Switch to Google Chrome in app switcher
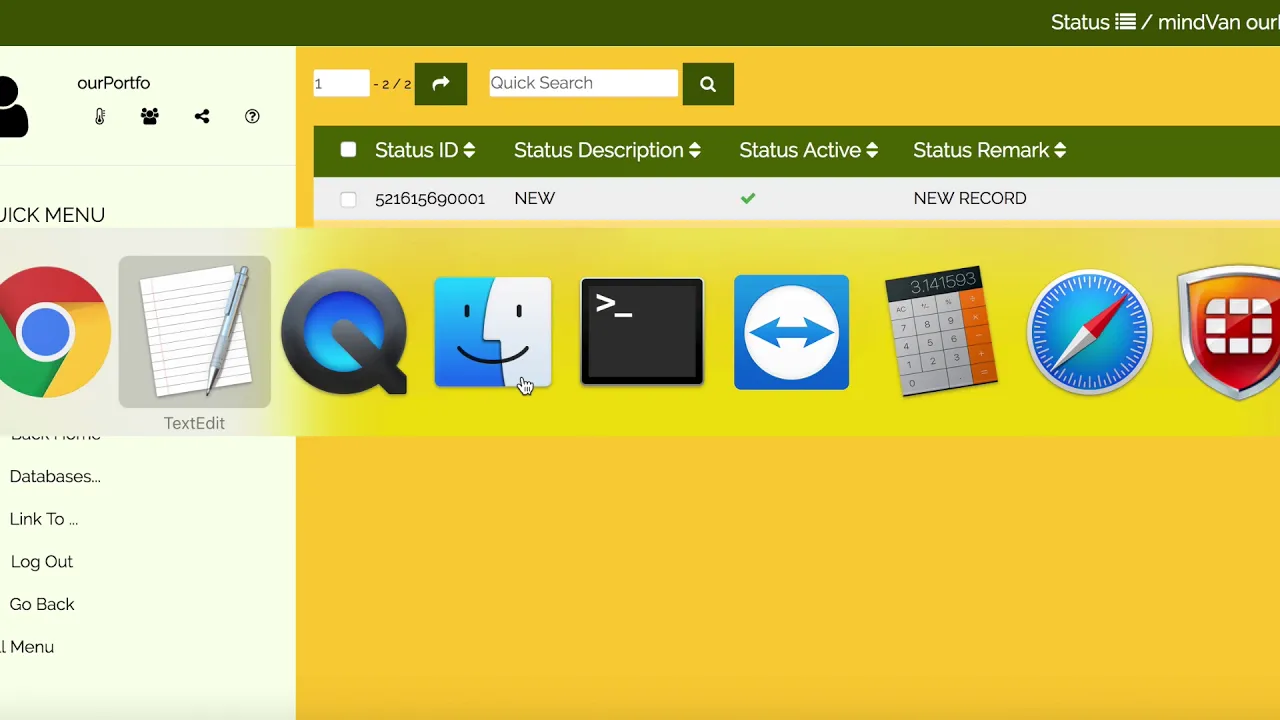 pyautogui.click(x=52, y=332)
